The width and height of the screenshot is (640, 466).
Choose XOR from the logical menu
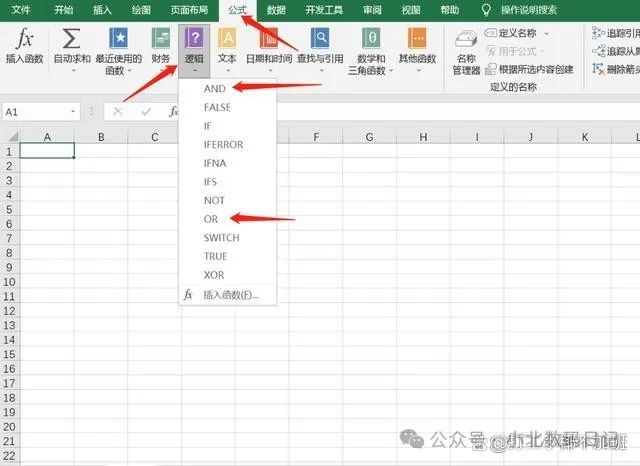coord(228,275)
